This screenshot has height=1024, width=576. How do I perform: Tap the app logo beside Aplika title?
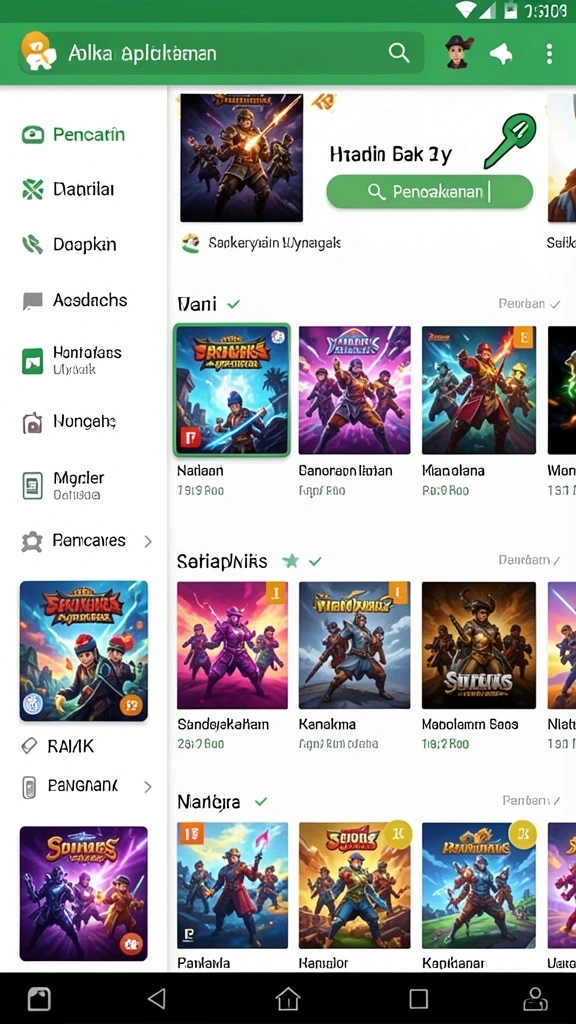pyautogui.click(x=39, y=52)
